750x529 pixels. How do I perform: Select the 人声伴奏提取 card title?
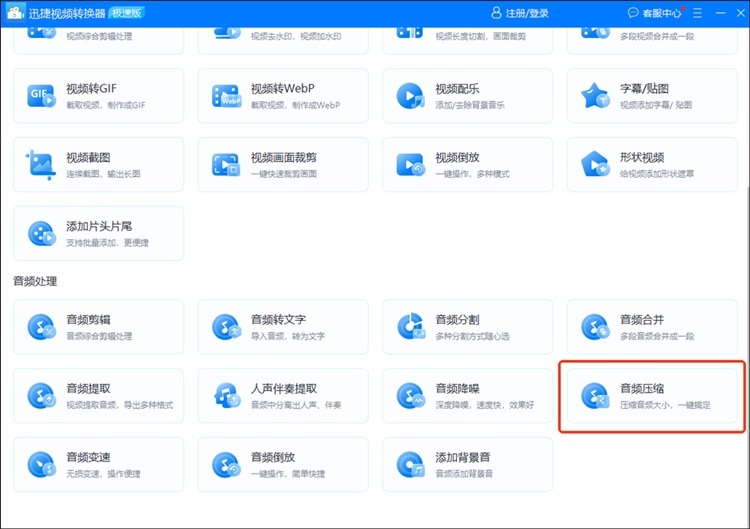(x=284, y=388)
